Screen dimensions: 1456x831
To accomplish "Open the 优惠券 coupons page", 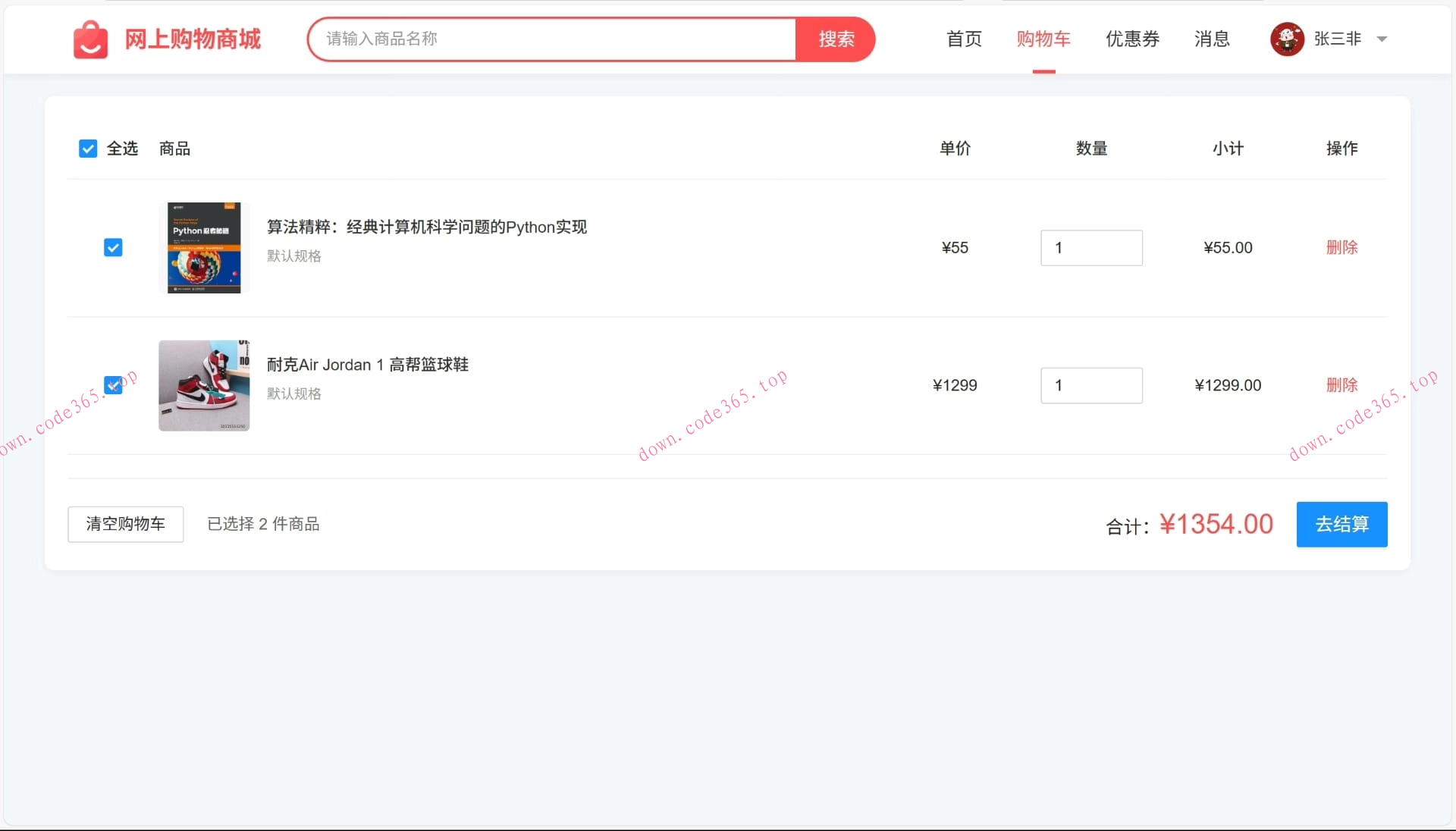I will click(x=1131, y=39).
